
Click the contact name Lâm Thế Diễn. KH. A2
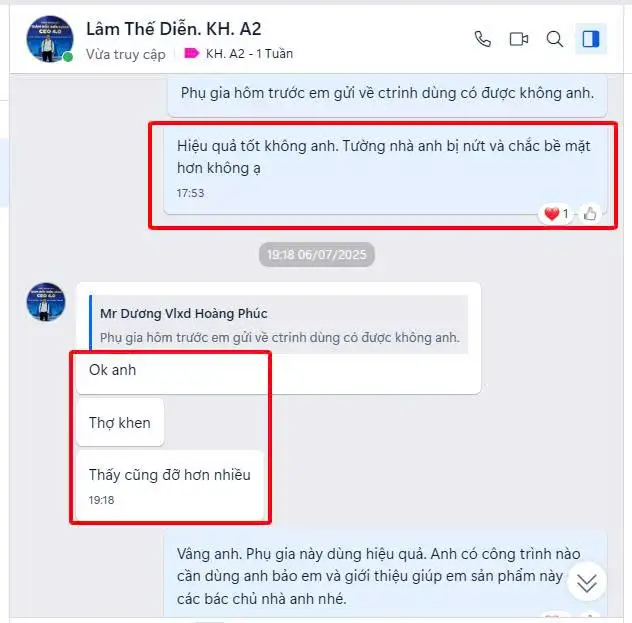[173, 29]
